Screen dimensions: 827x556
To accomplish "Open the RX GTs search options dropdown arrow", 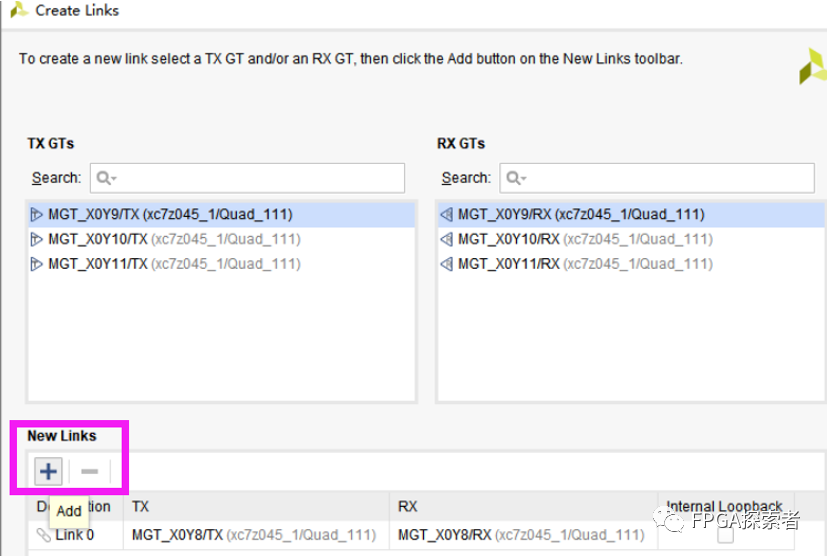I will click(524, 179).
